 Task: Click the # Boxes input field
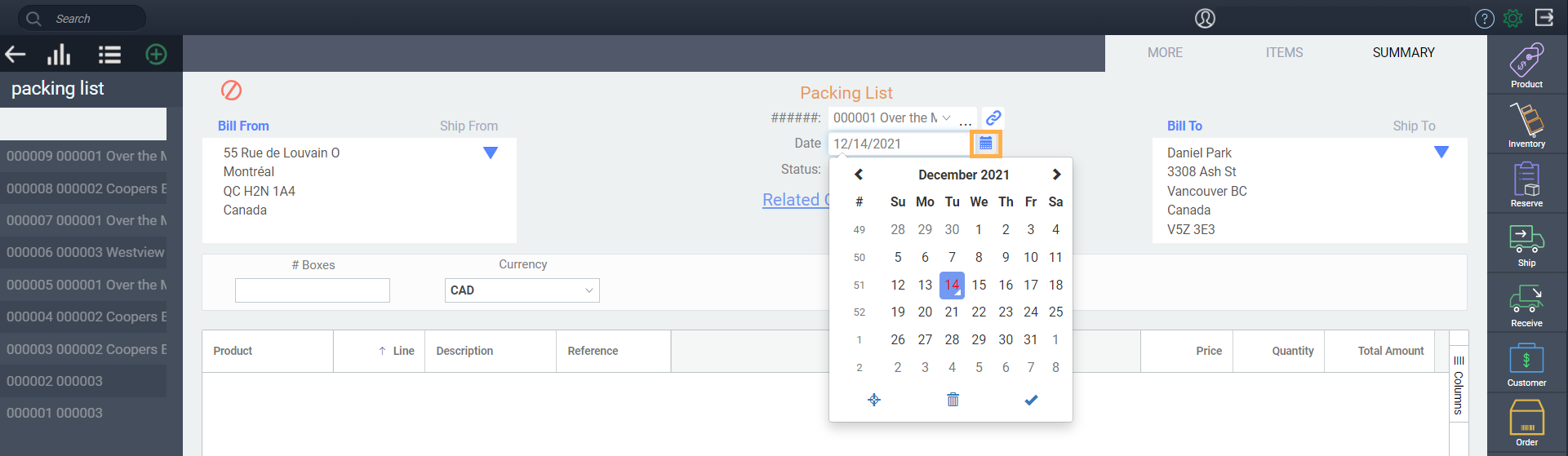coord(313,290)
